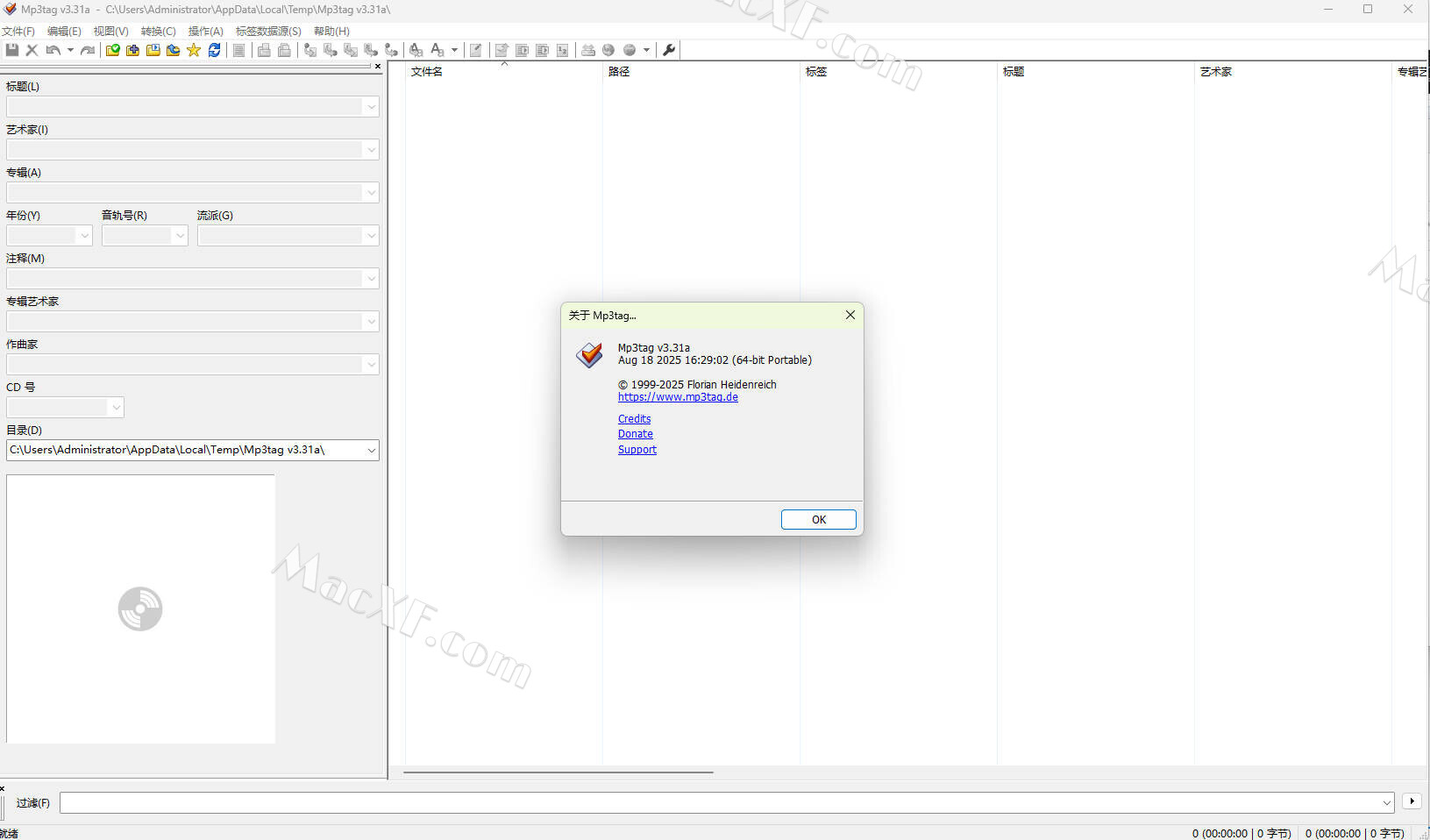The image size is (1430, 840).
Task: Expand the 注释(M) comment dropdown
Action: pos(371,279)
